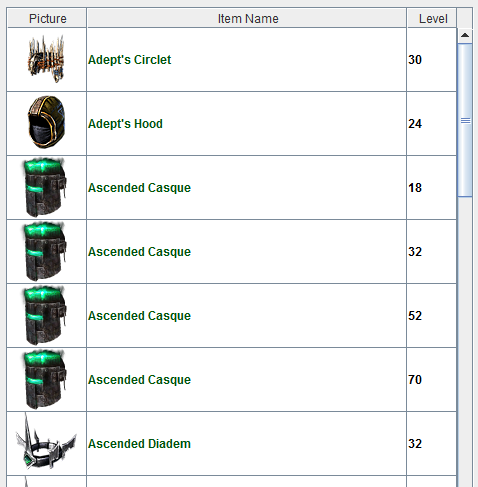Click the Ascended Diadem crown picture
The image size is (478, 487).
(x=46, y=441)
